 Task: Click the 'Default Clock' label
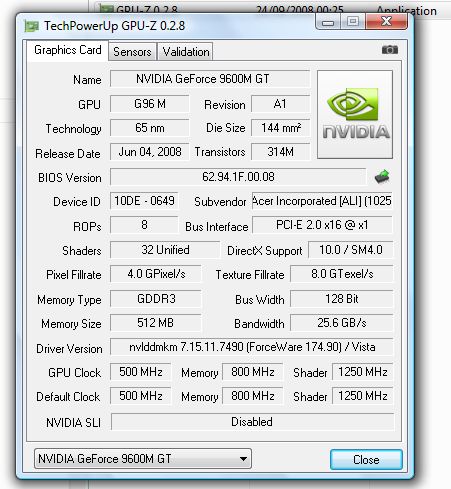coord(68,397)
